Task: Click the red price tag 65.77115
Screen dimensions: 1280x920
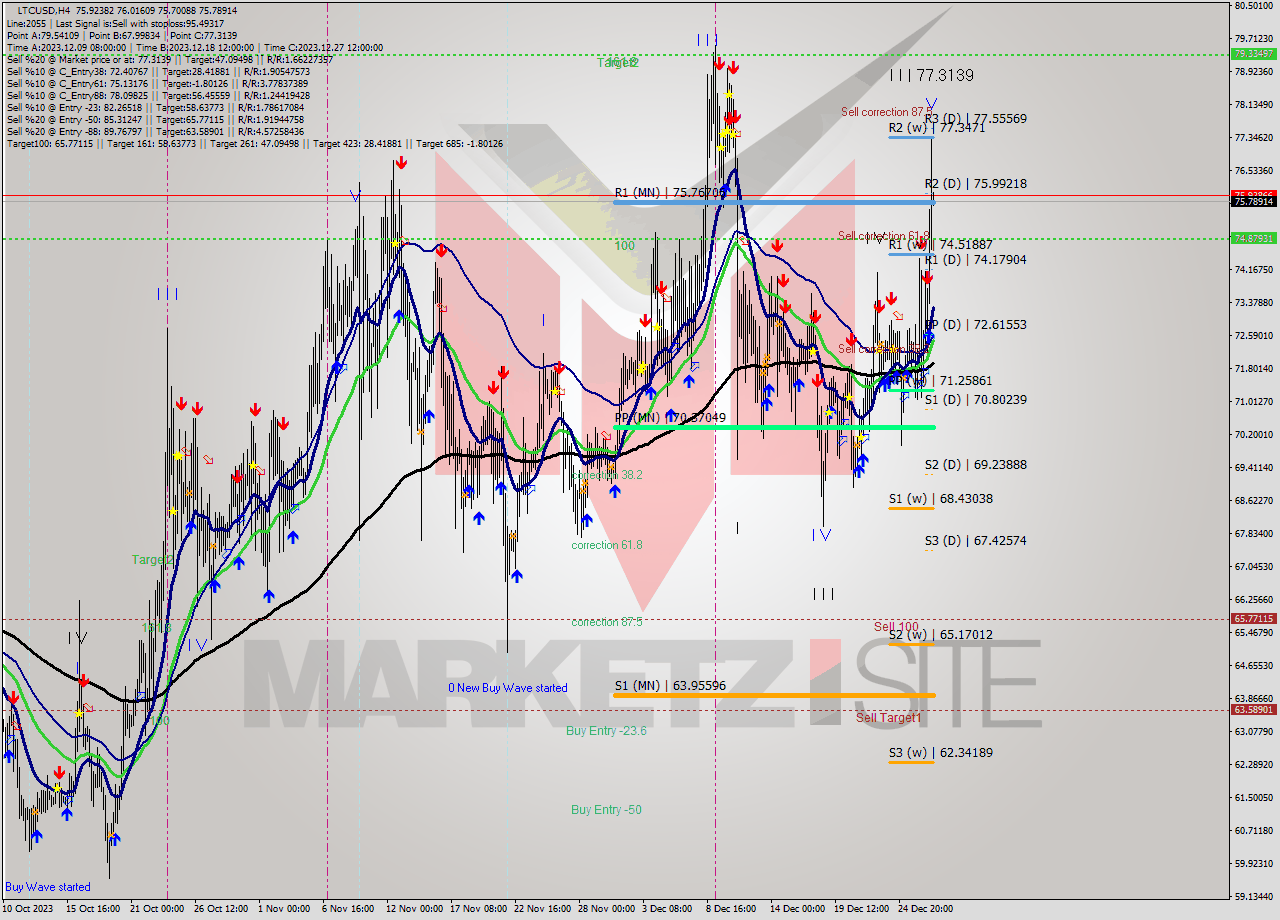Action: pyautogui.click(x=1253, y=619)
